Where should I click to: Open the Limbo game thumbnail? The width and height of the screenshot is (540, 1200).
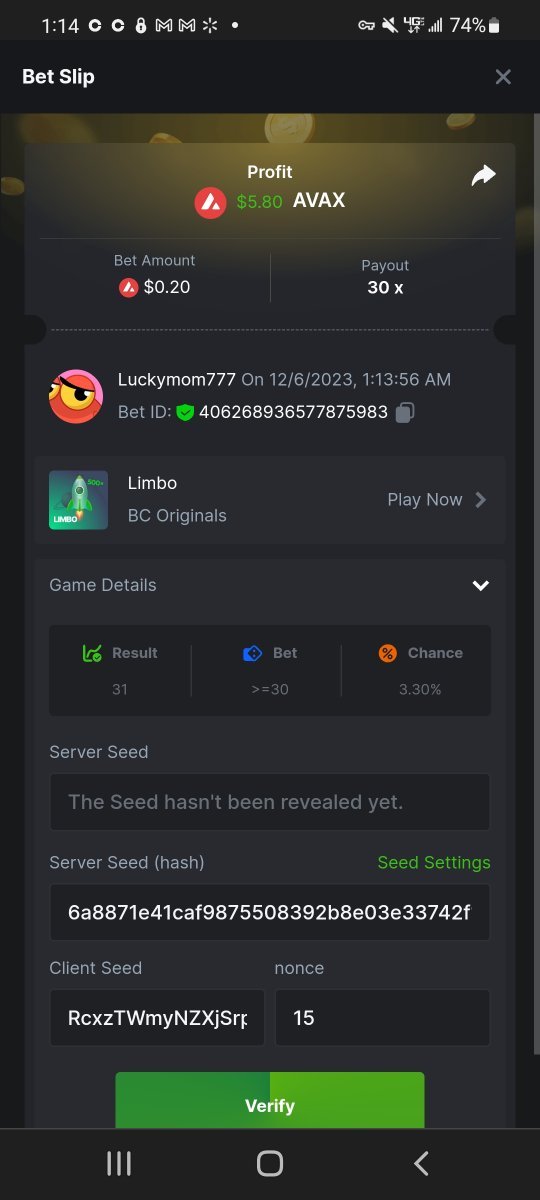pyautogui.click(x=78, y=500)
